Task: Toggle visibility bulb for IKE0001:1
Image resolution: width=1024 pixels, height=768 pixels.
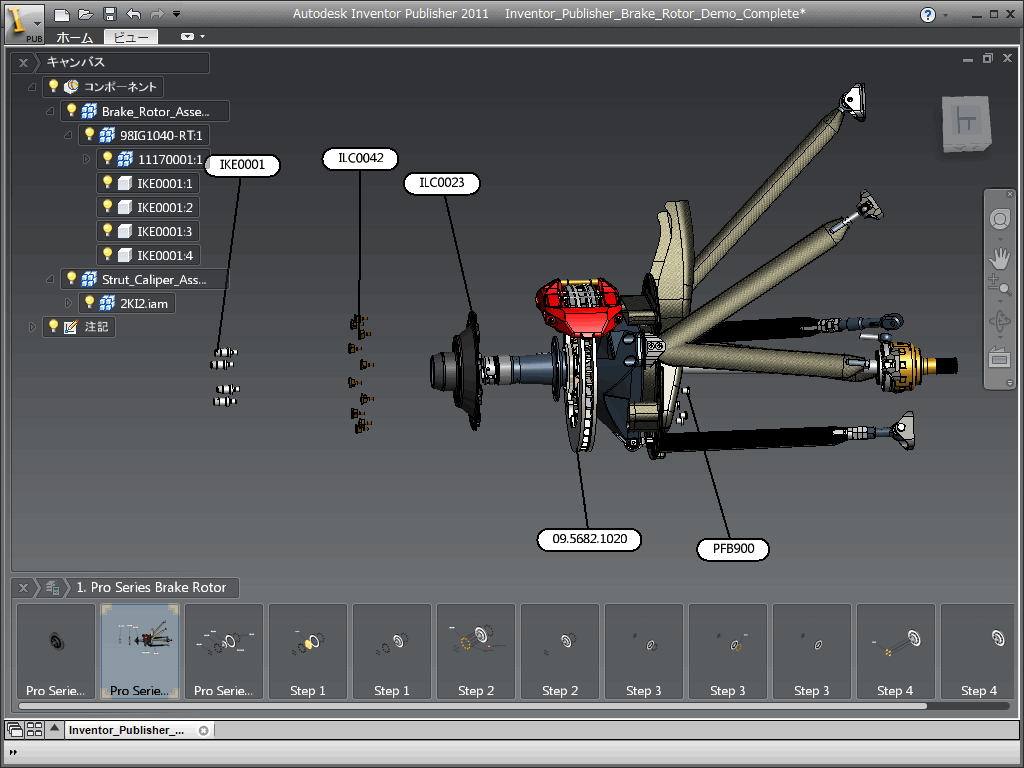Action: click(108, 182)
